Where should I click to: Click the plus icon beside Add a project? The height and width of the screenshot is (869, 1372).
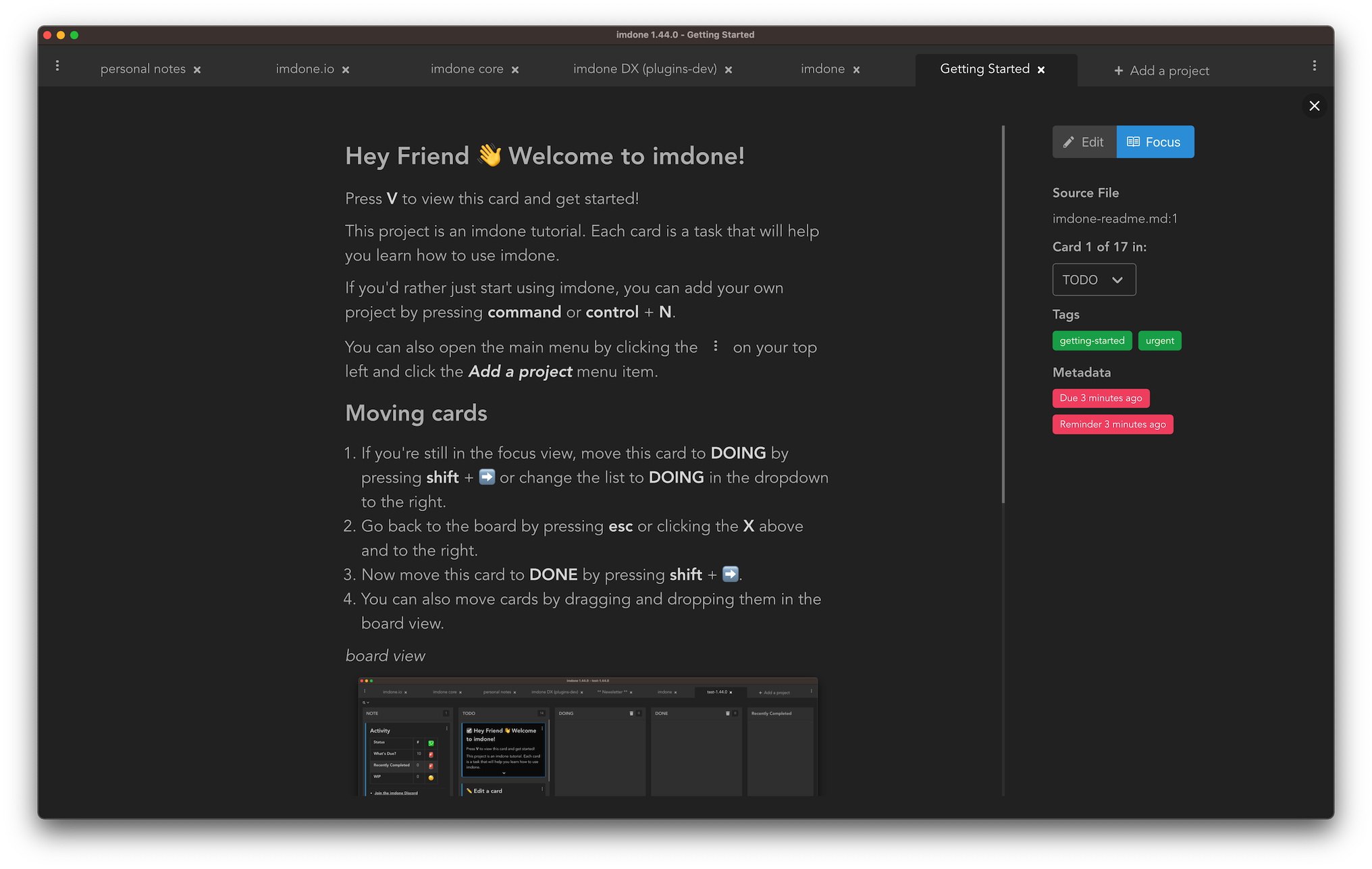coord(1119,70)
